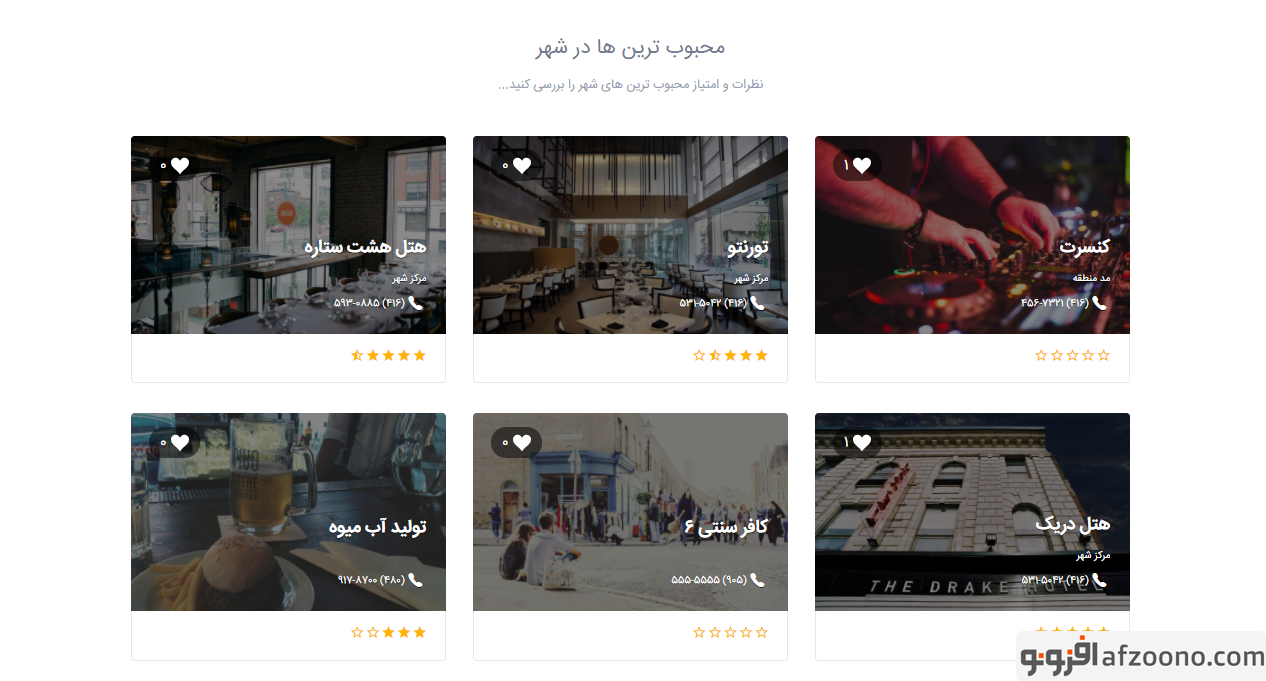The height and width of the screenshot is (681, 1266).
Task: Click the star rating under کنسرت card
Action: tap(1072, 356)
